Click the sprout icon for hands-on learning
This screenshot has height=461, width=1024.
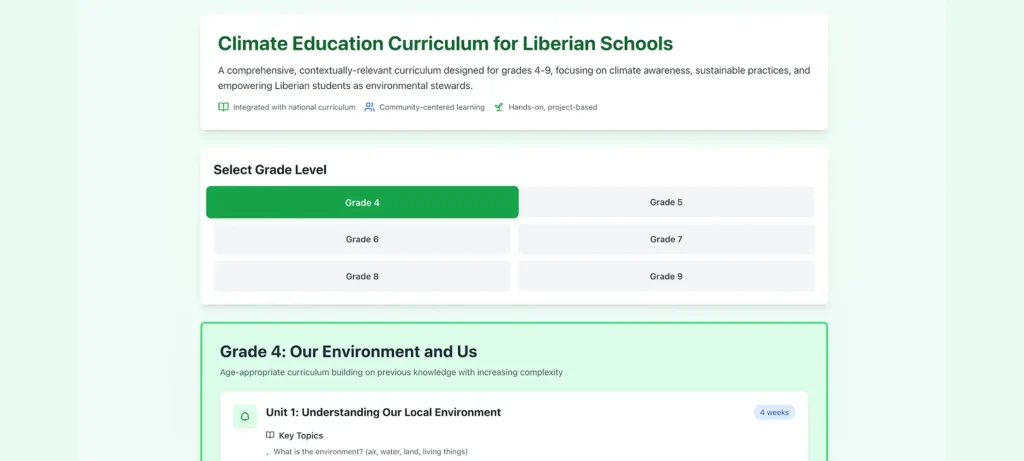[x=498, y=107]
